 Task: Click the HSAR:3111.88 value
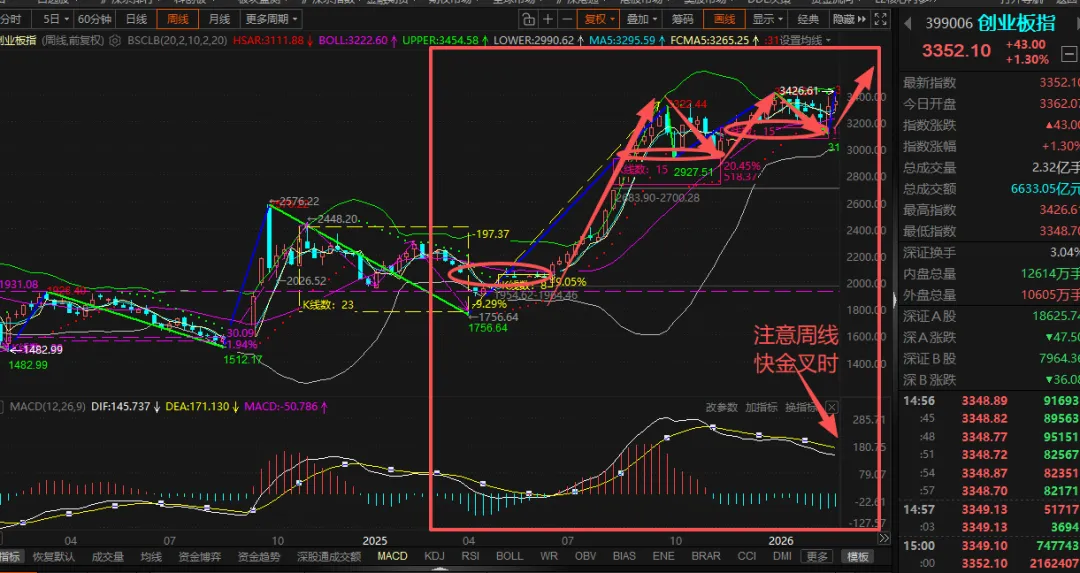(x=268, y=41)
